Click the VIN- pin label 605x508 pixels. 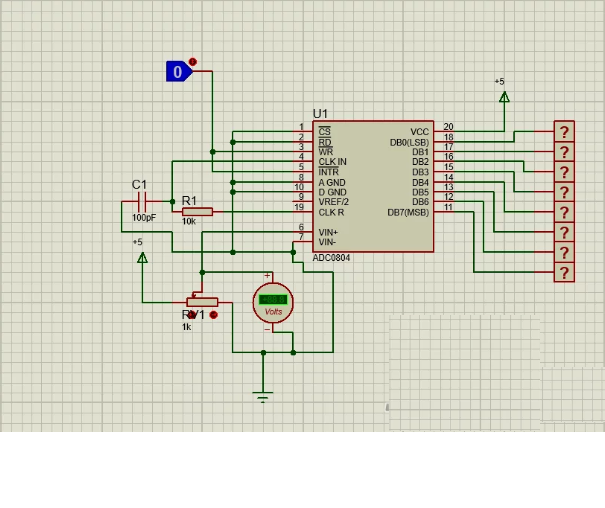pos(327,242)
